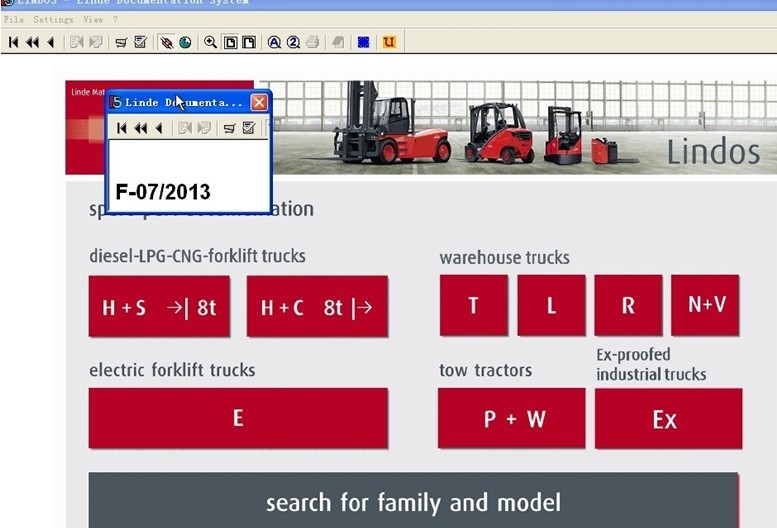
Task: Click the 'Ex-proofed industrial trucks' heading
Action: coord(651,365)
